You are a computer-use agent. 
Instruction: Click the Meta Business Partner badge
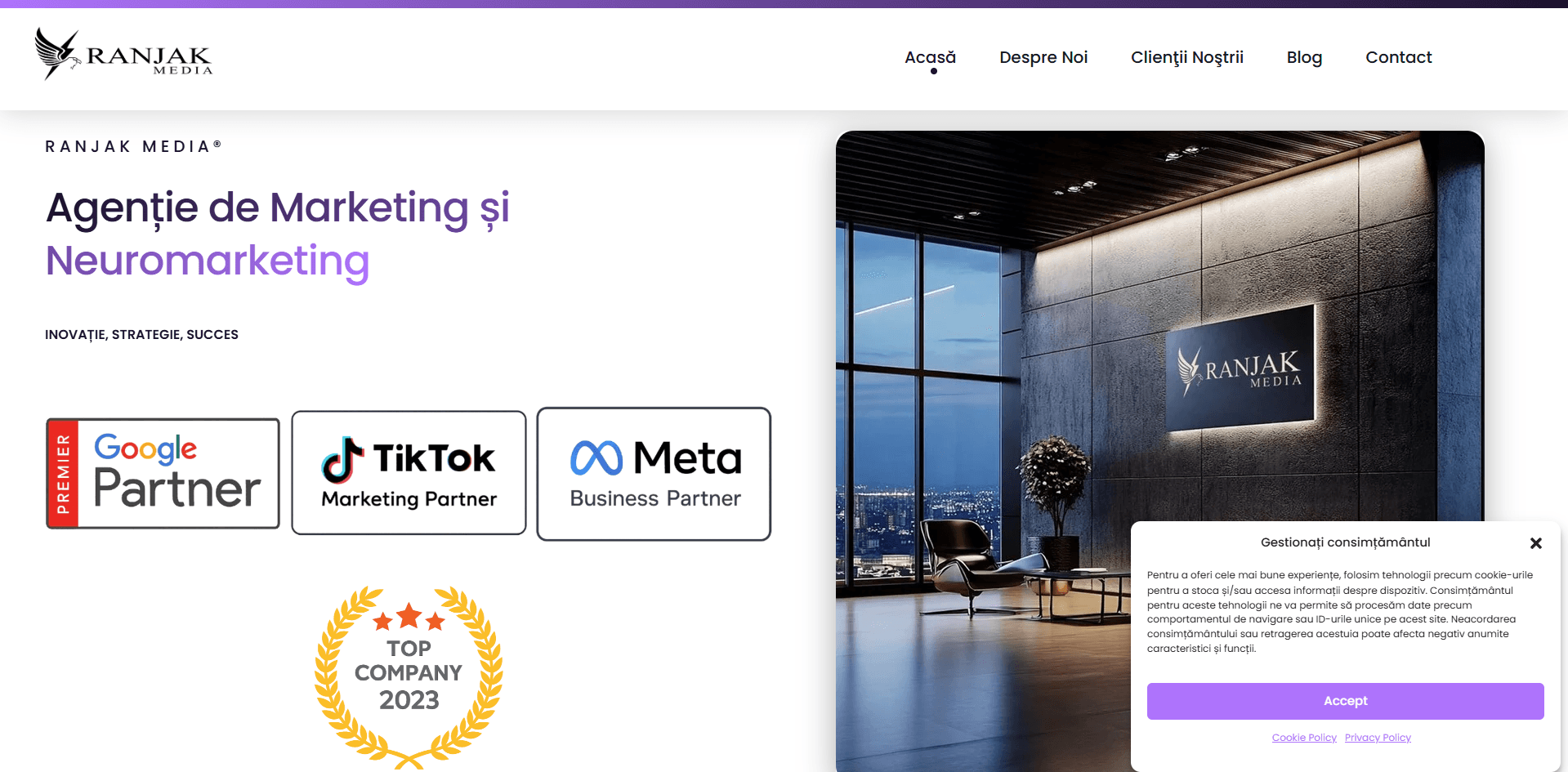coord(654,474)
